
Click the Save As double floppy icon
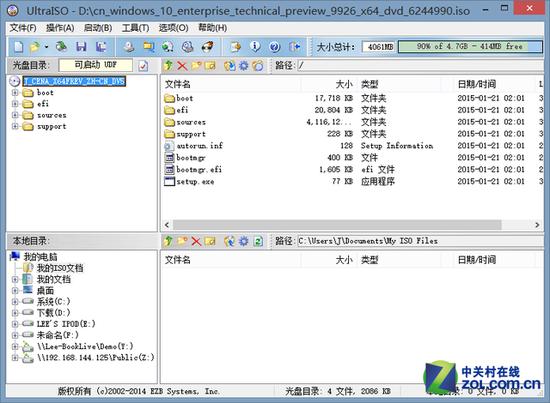[101, 46]
